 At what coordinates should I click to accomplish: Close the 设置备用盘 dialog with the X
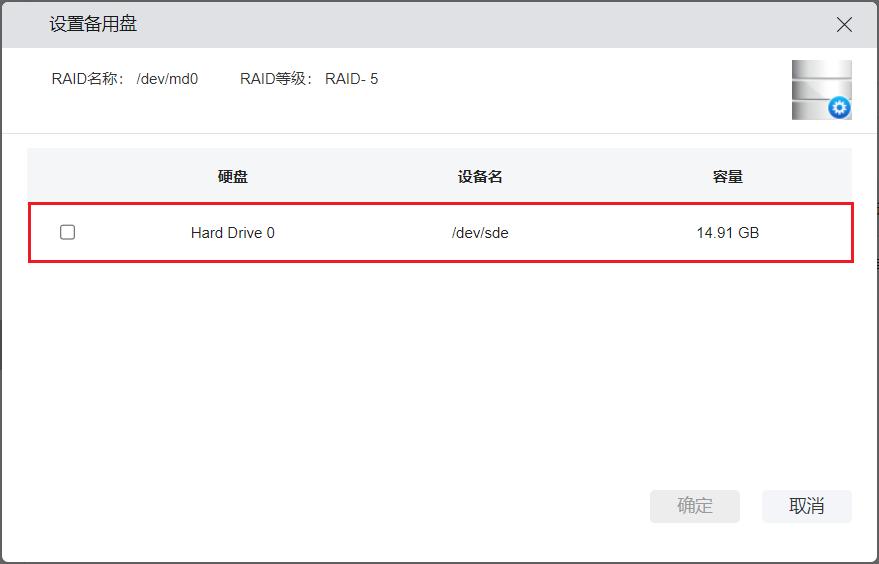coord(844,25)
